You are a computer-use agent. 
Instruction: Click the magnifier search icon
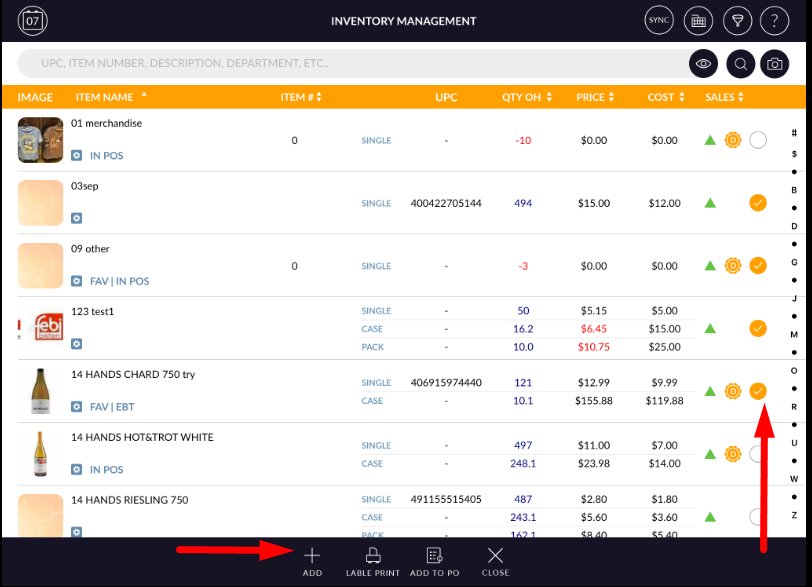click(x=740, y=64)
